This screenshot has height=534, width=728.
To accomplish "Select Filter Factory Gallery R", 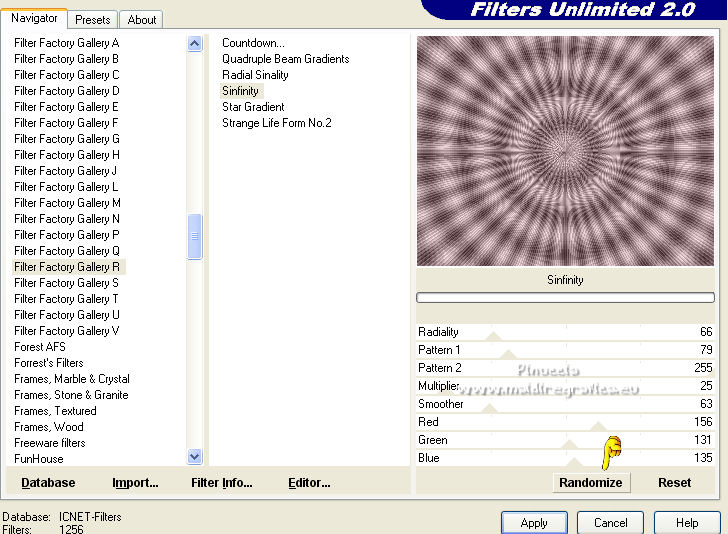I will coord(68,267).
